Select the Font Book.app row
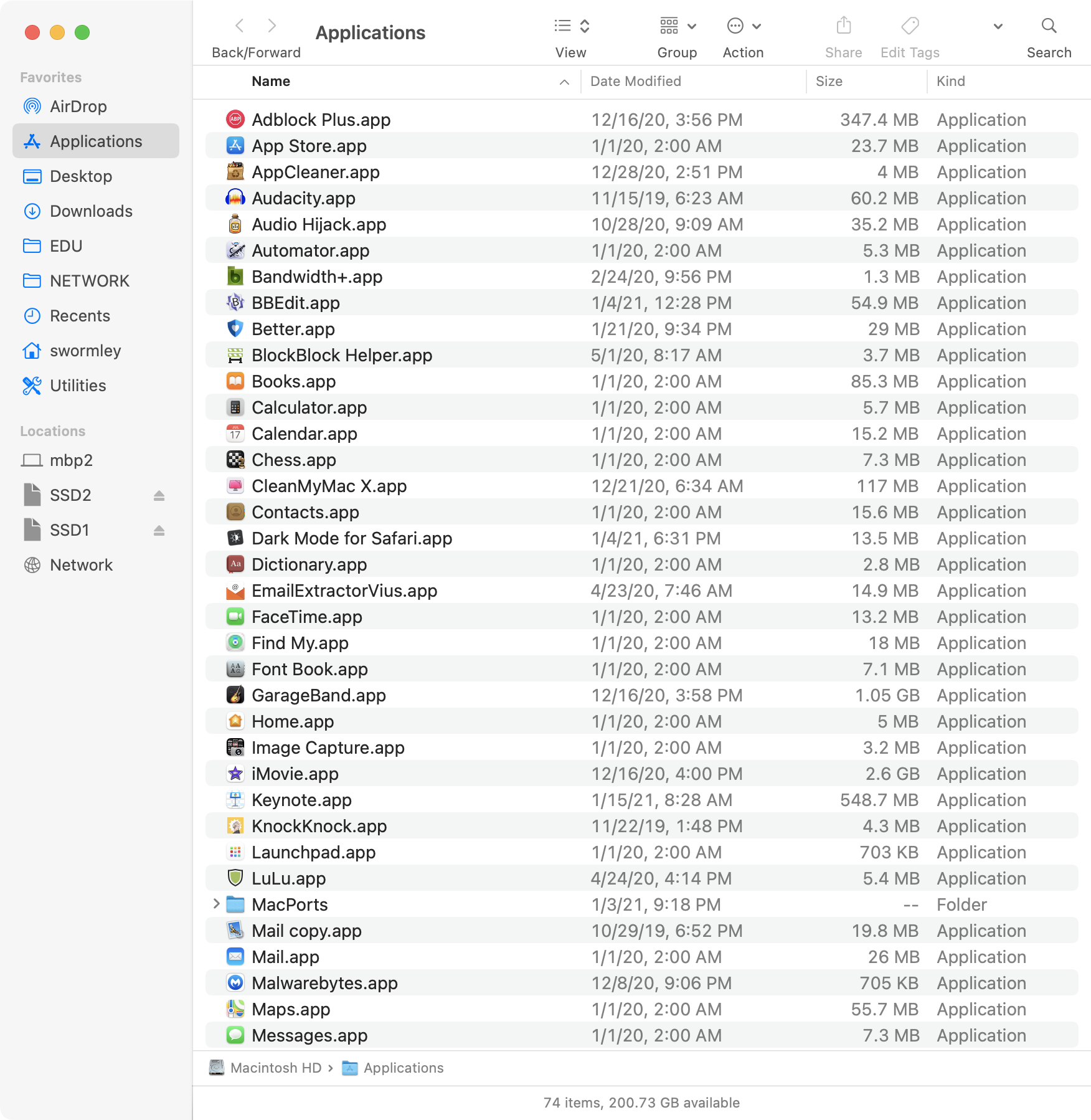The image size is (1091, 1120). [642, 668]
